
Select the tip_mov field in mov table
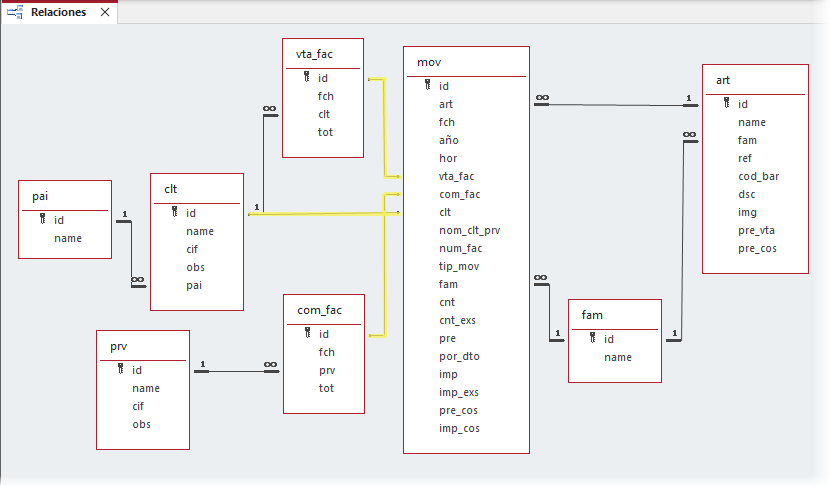point(459,266)
